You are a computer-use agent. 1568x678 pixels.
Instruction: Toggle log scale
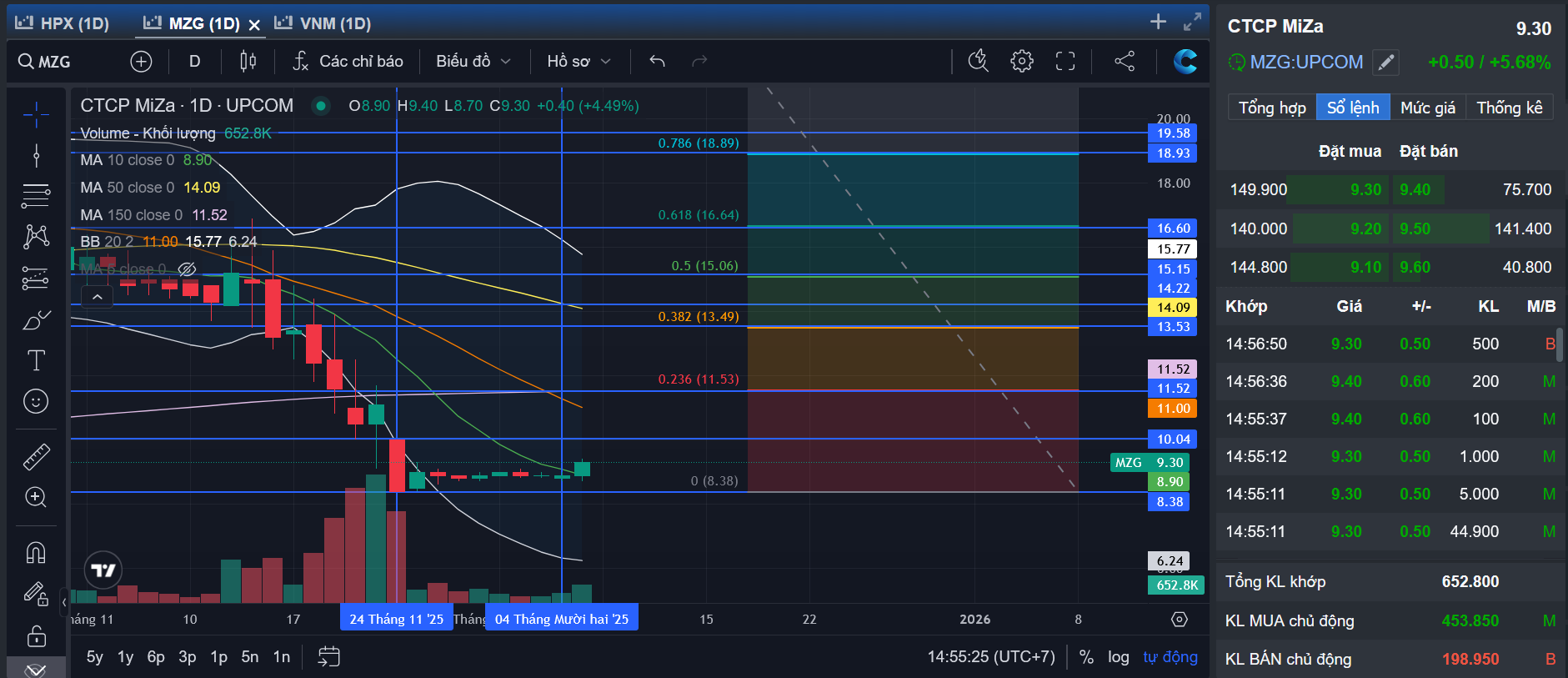click(1119, 657)
